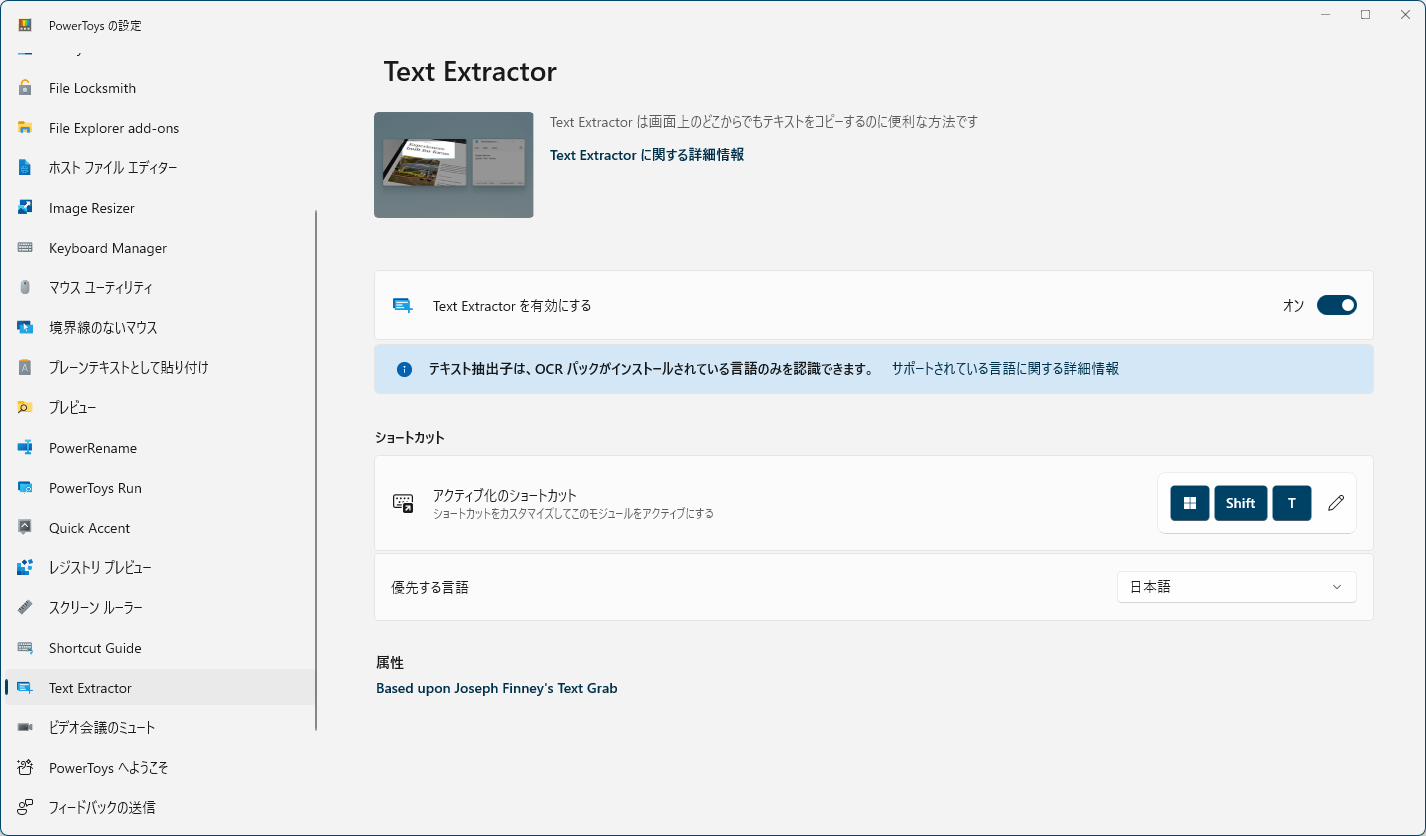The height and width of the screenshot is (836, 1426).
Task: Click the Quick Accent icon
Action: click(25, 528)
